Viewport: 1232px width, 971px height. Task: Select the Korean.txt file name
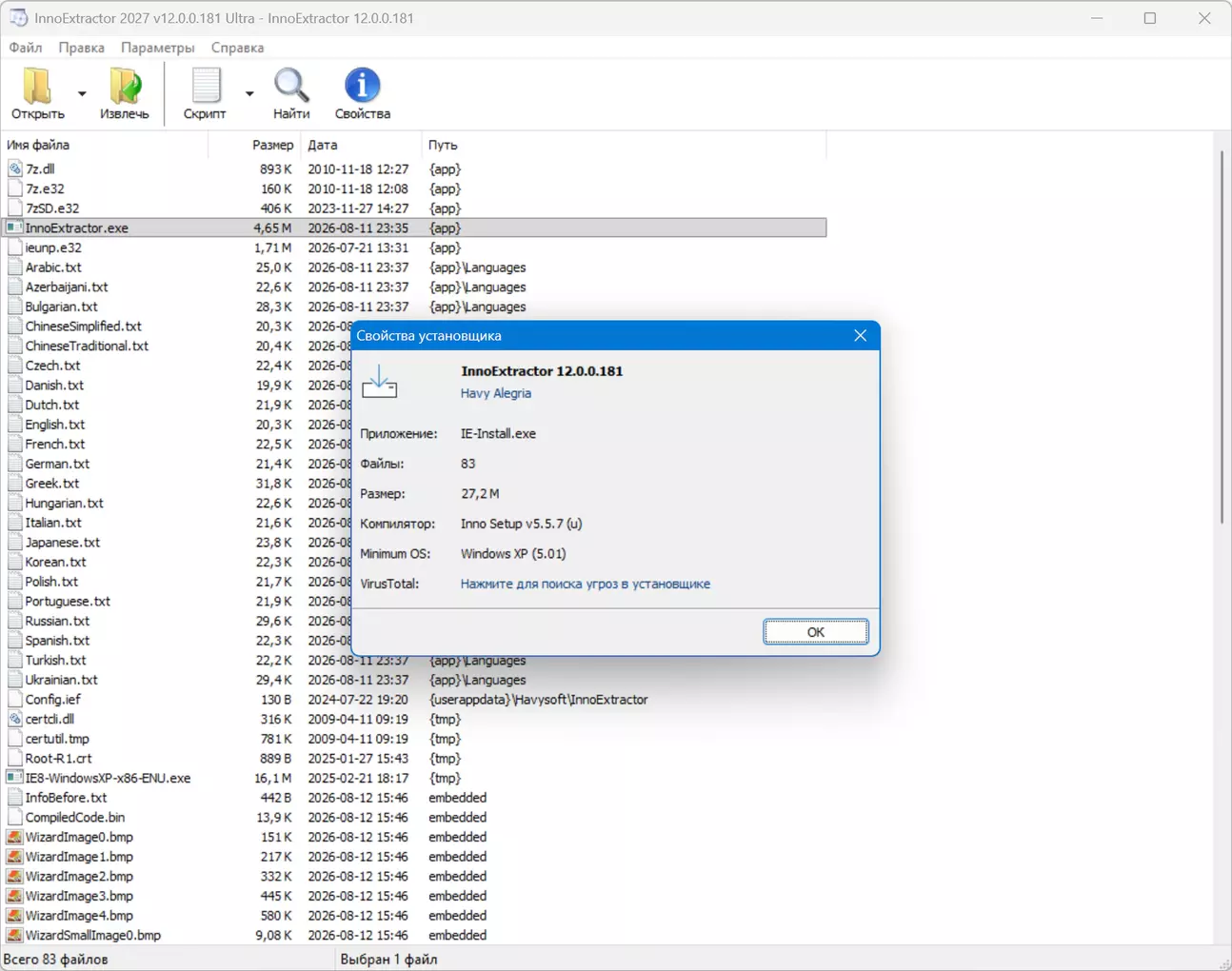56,563
